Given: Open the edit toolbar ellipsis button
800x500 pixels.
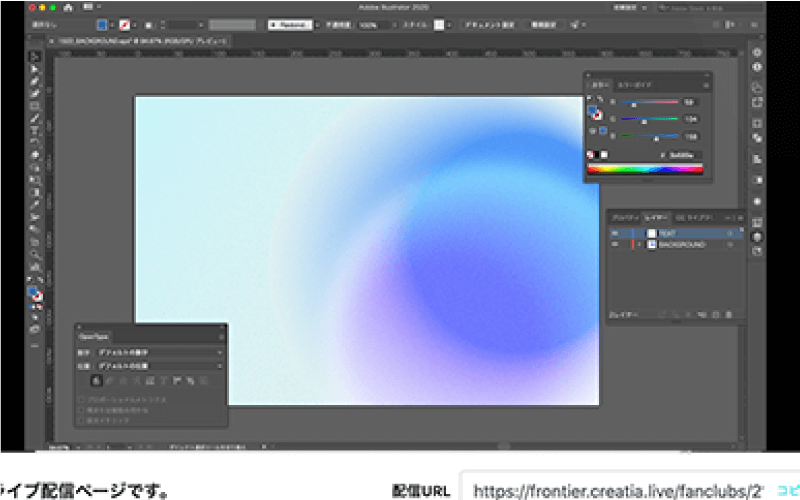Looking at the screenshot, I should [x=35, y=346].
